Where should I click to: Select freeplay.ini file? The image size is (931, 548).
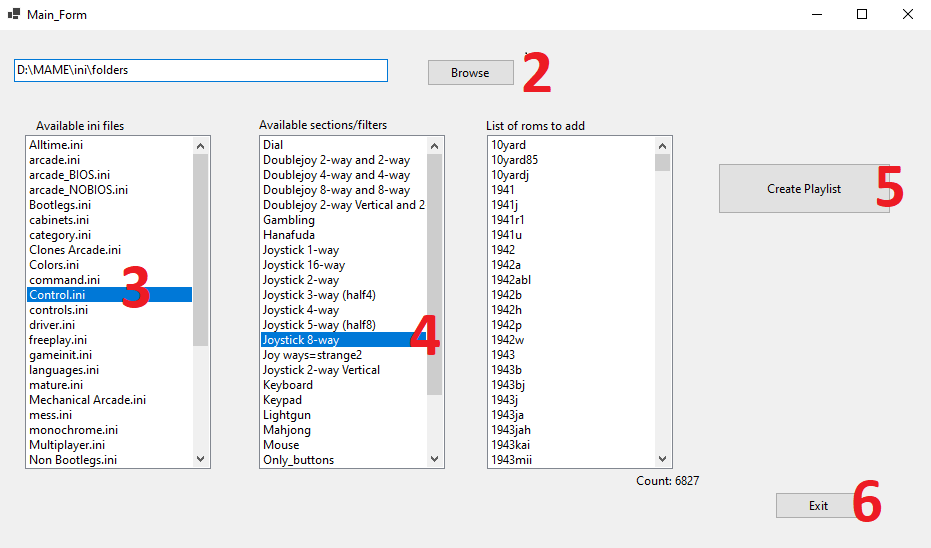[x=109, y=340]
